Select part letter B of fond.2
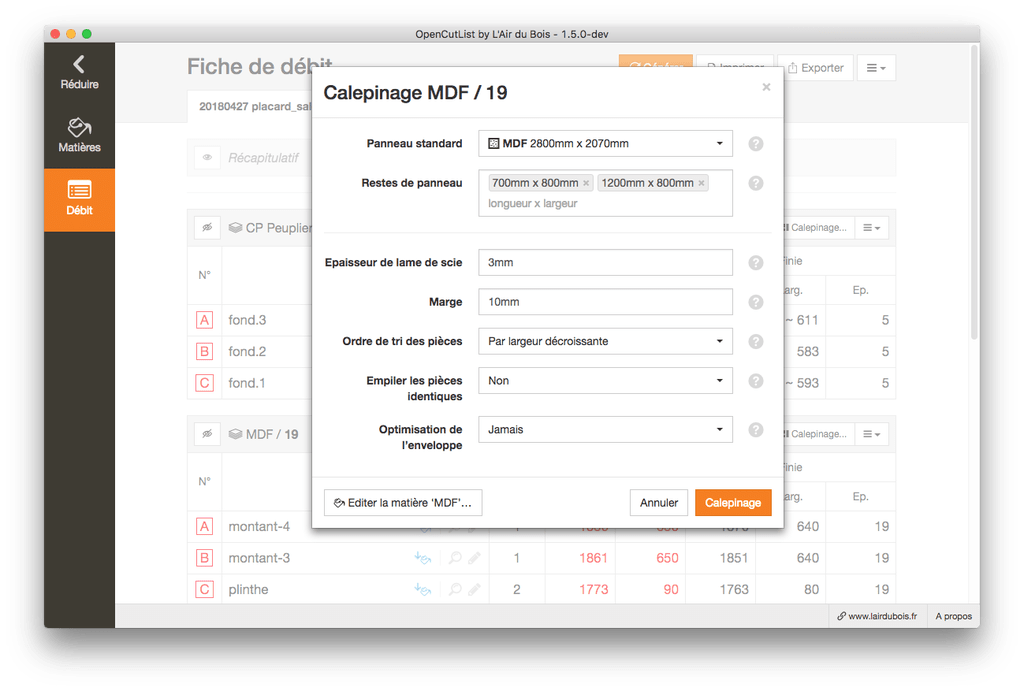Image resolution: width=1024 pixels, height=691 pixels. point(204,351)
